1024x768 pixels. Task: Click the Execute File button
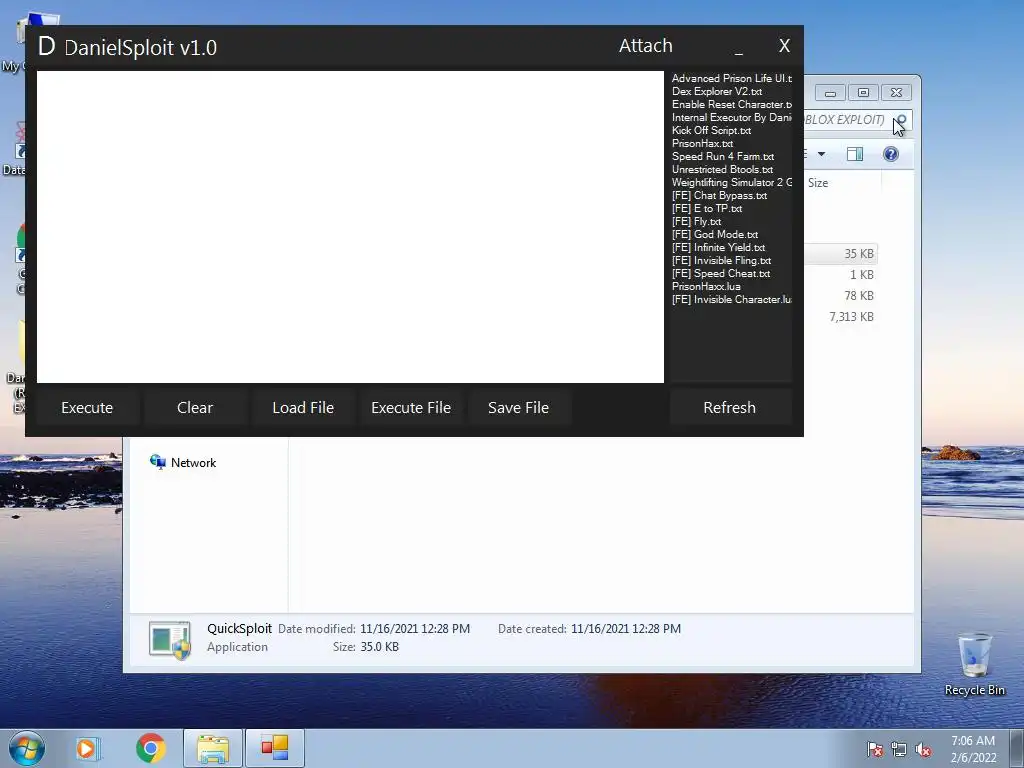tap(411, 408)
